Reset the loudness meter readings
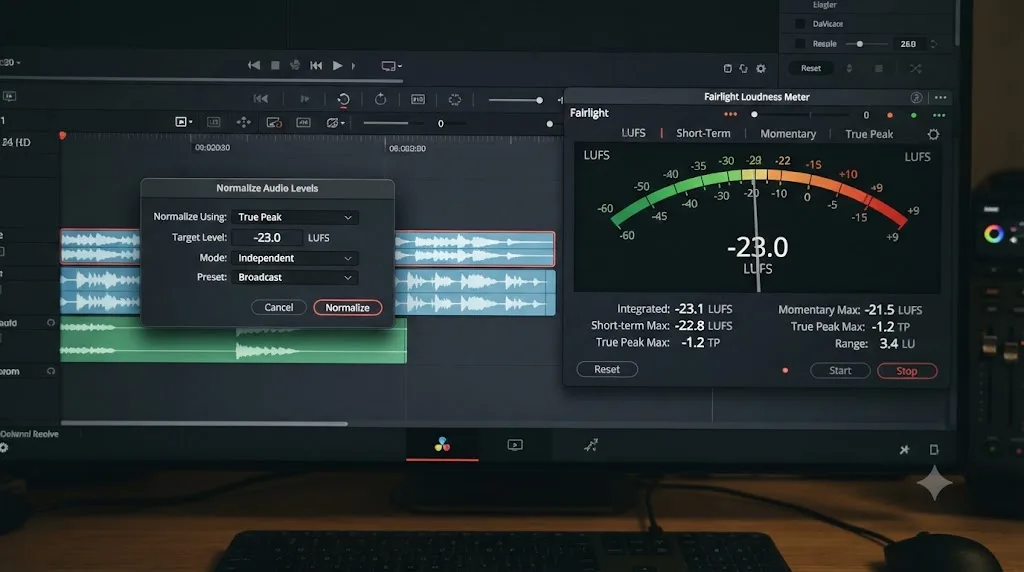Screen dimensions: 1024x572 (607, 370)
